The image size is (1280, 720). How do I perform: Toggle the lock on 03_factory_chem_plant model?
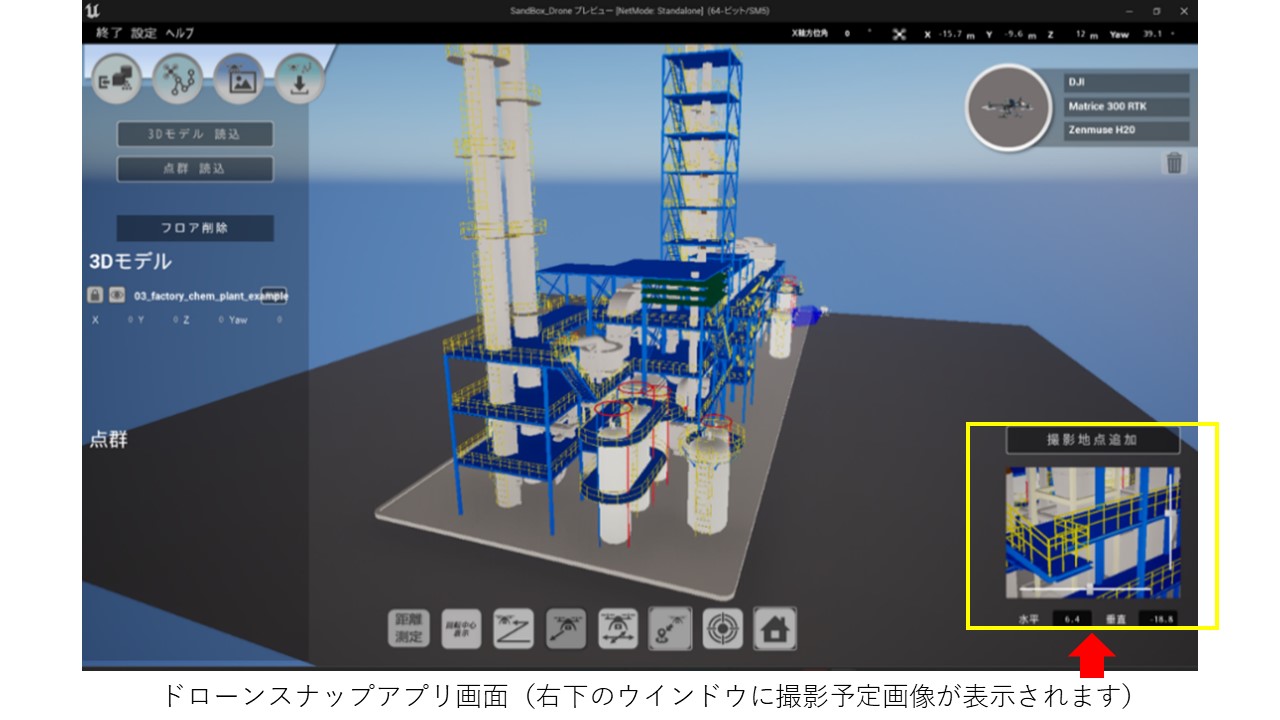click(95, 296)
